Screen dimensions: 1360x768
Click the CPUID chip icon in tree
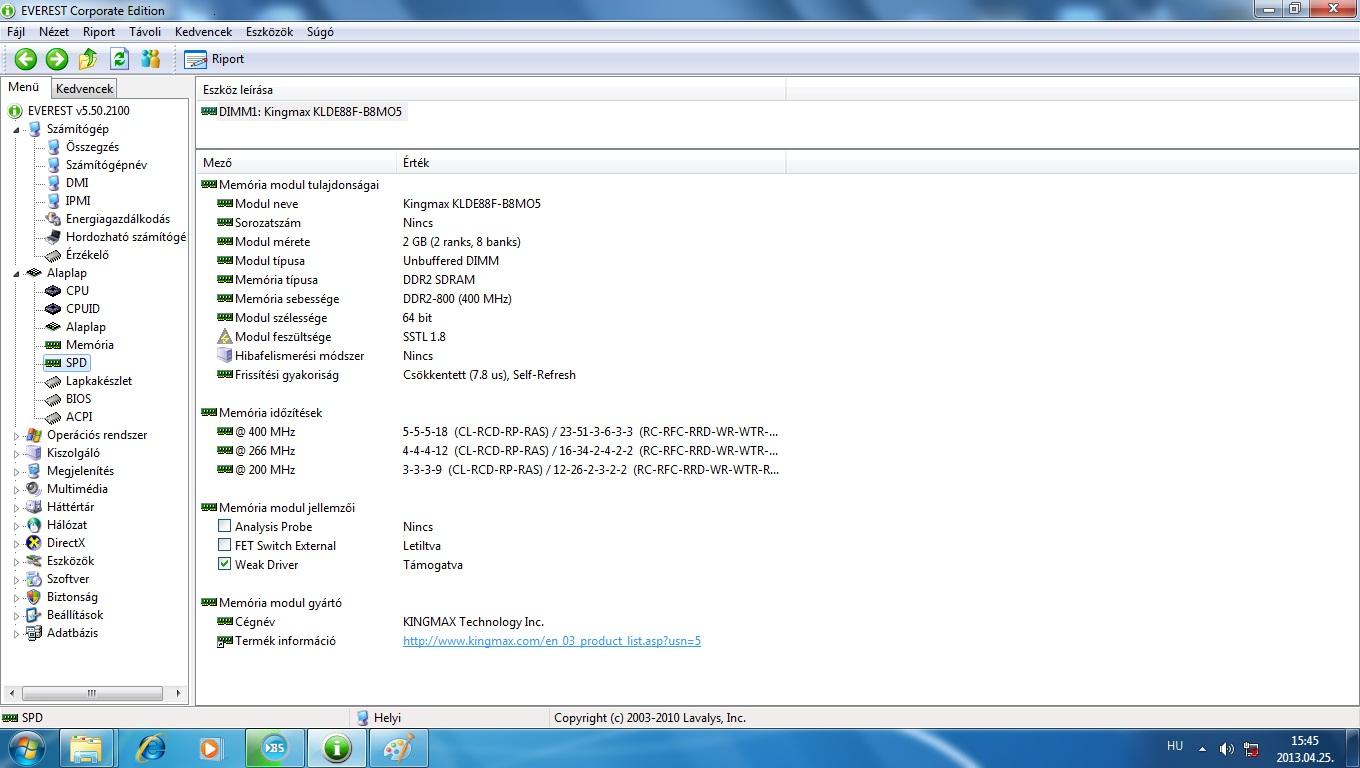click(53, 309)
